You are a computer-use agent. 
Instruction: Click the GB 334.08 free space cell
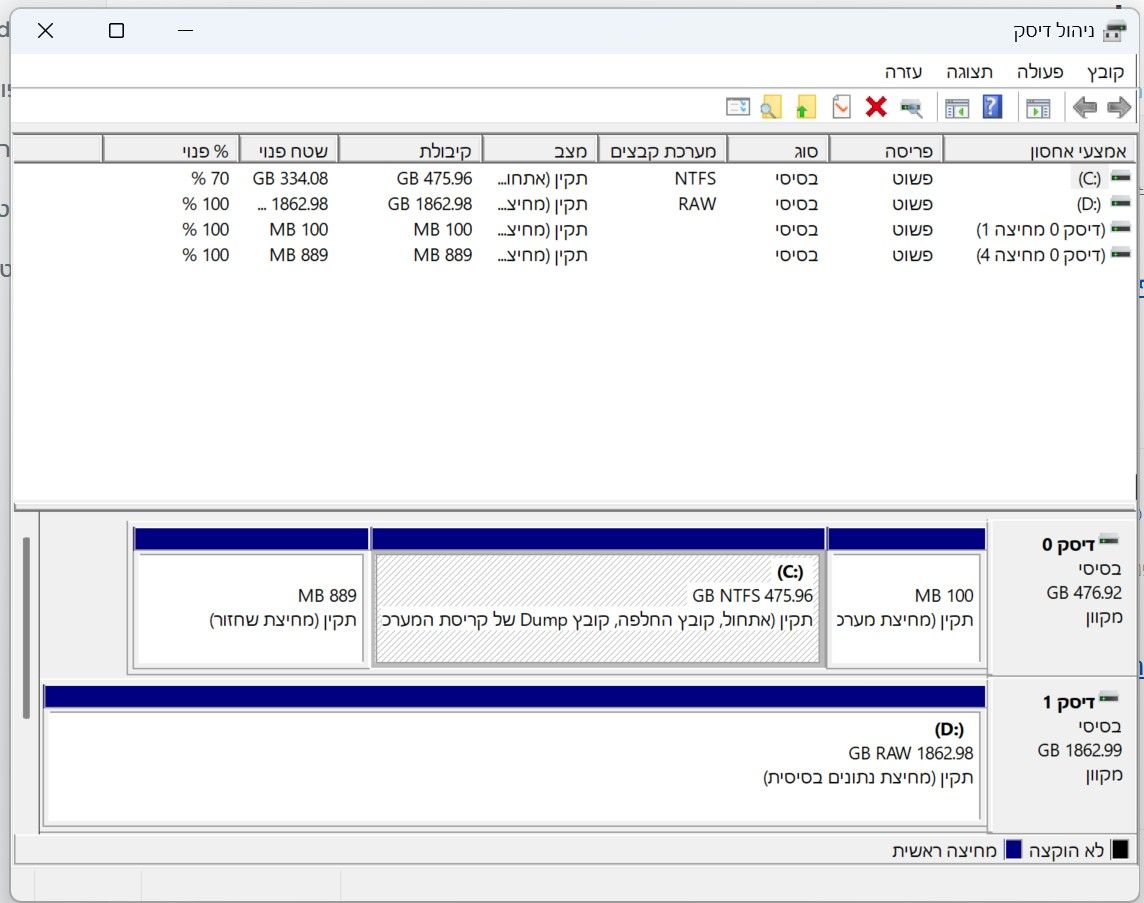[290, 179]
